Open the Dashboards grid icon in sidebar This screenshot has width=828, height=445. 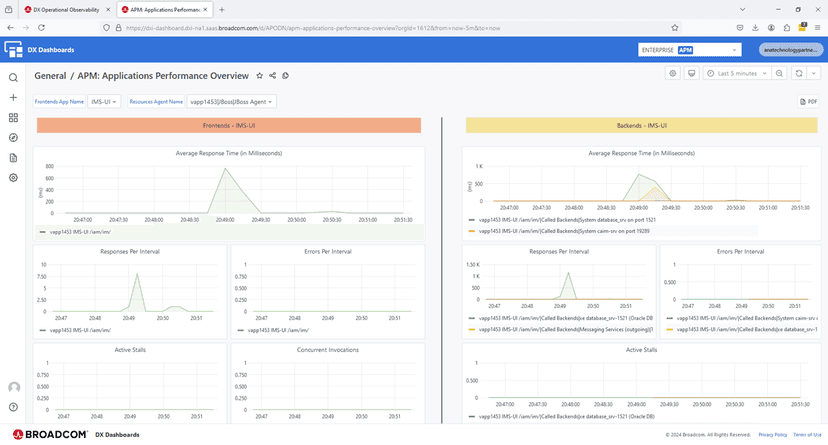click(13, 118)
